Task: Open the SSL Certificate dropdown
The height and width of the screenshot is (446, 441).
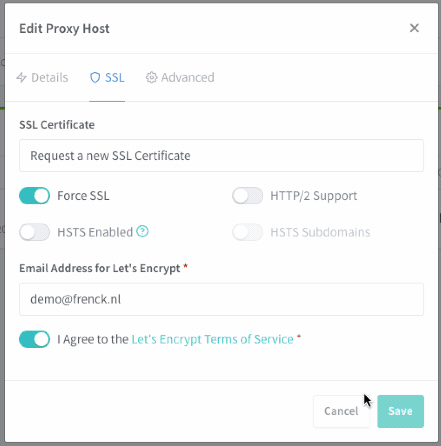Action: tap(221, 156)
